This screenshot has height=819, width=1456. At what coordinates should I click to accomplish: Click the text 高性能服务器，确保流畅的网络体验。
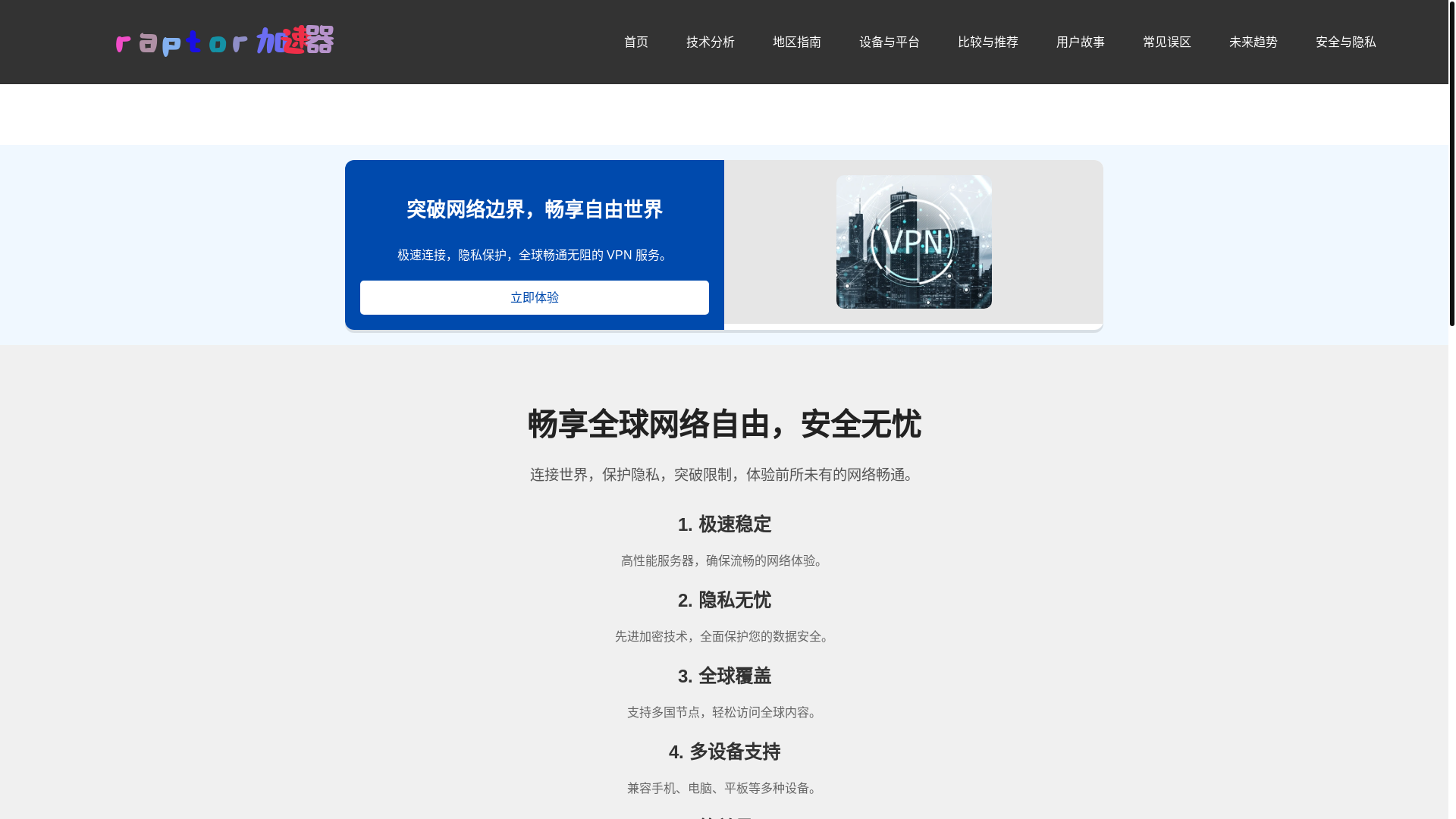click(724, 560)
